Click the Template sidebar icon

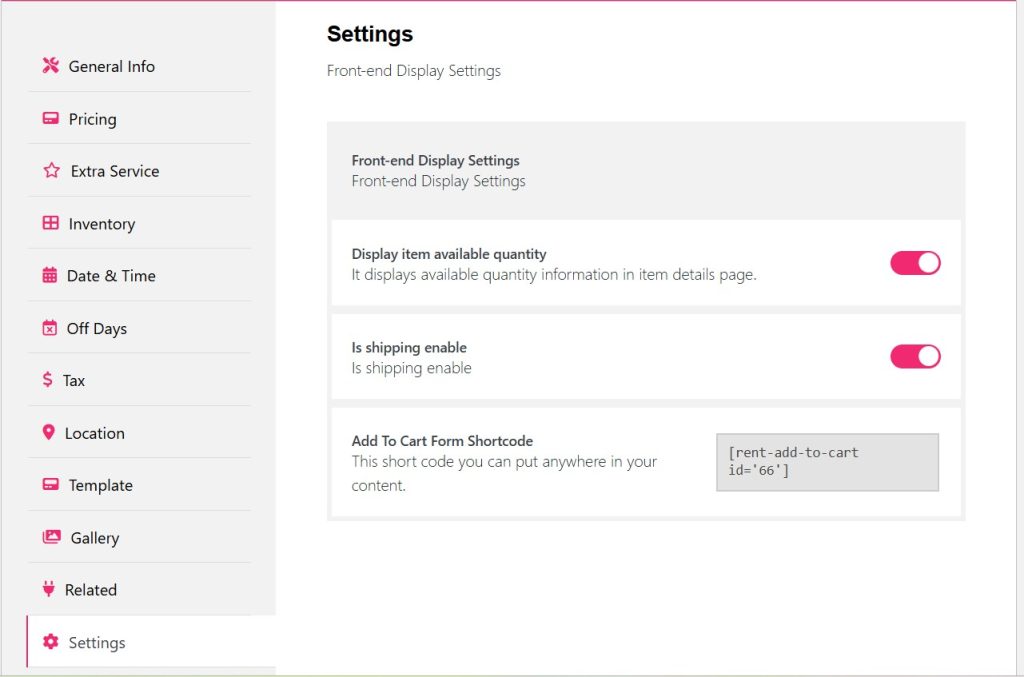click(50, 485)
